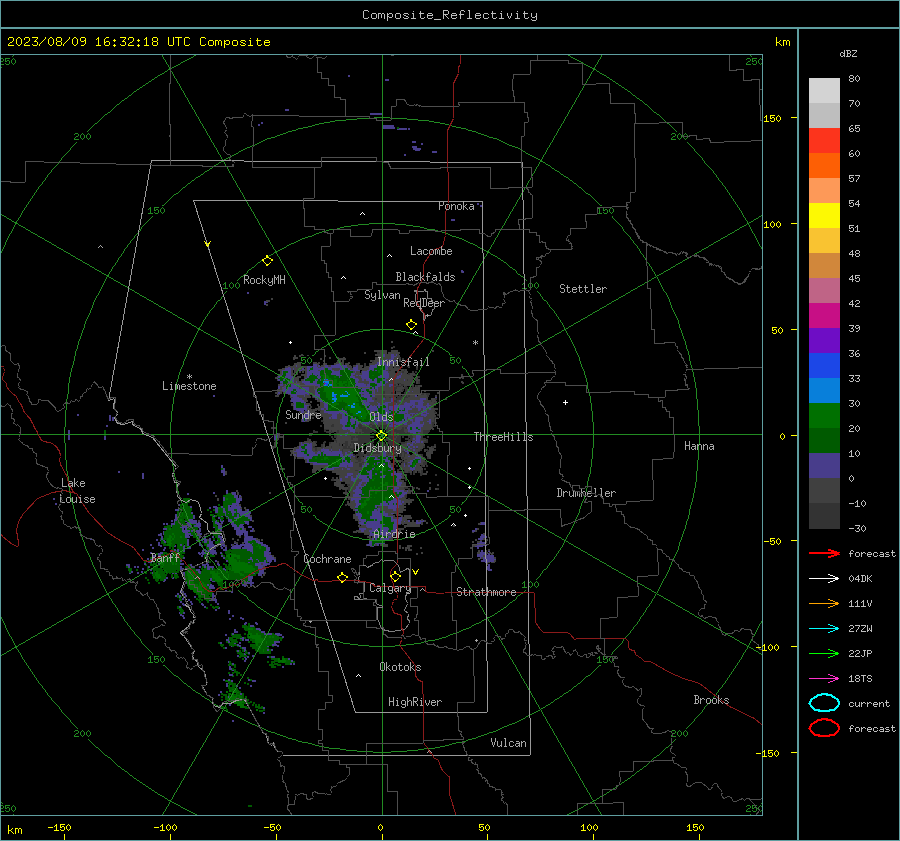The height and width of the screenshot is (841, 900).
Task: Click the dBZ legend heading
Action: coord(848,53)
